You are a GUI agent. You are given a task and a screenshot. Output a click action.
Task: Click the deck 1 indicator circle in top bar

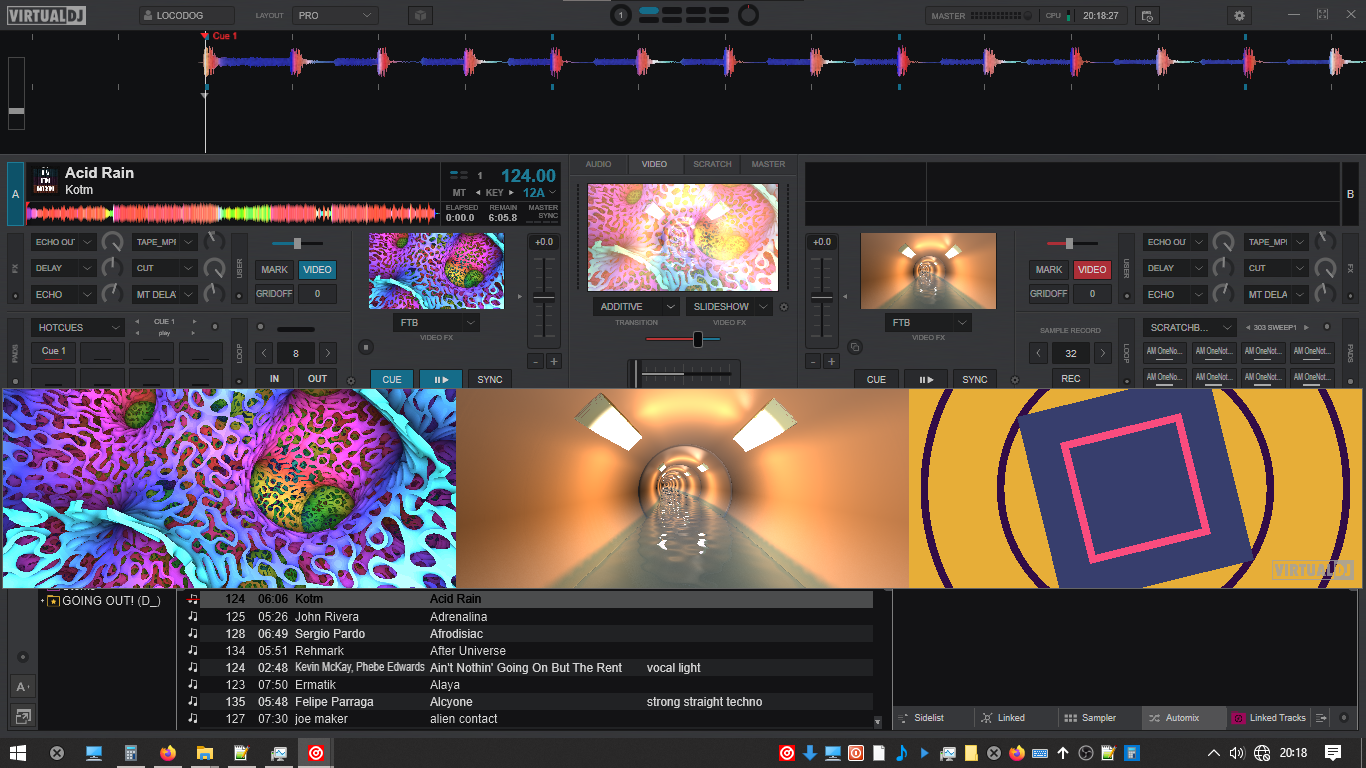(x=621, y=15)
